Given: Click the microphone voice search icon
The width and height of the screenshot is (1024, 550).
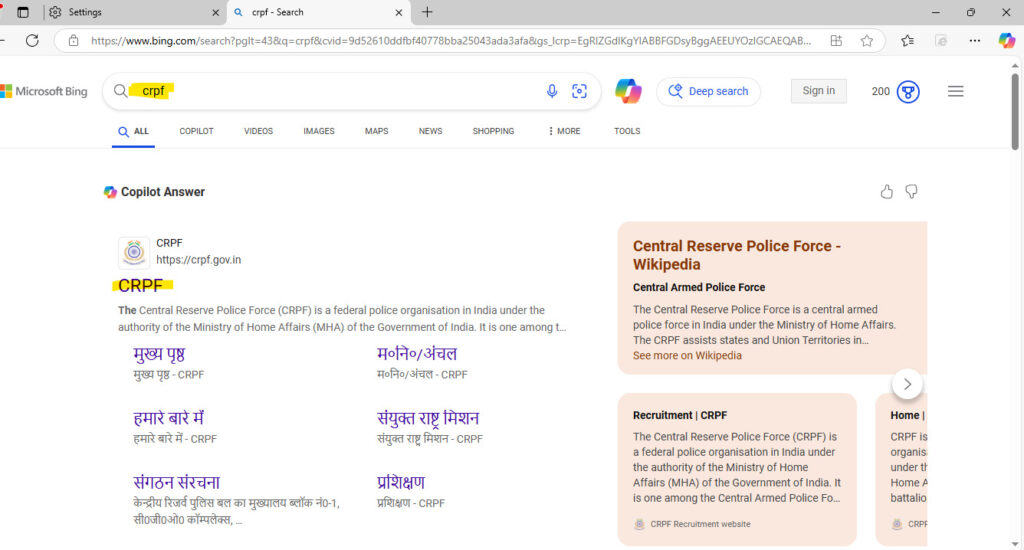Looking at the screenshot, I should coord(551,91).
